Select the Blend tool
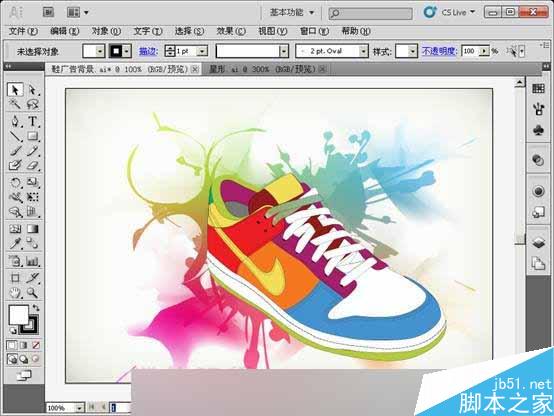The width and height of the screenshot is (554, 416). pyautogui.click(x=33, y=244)
